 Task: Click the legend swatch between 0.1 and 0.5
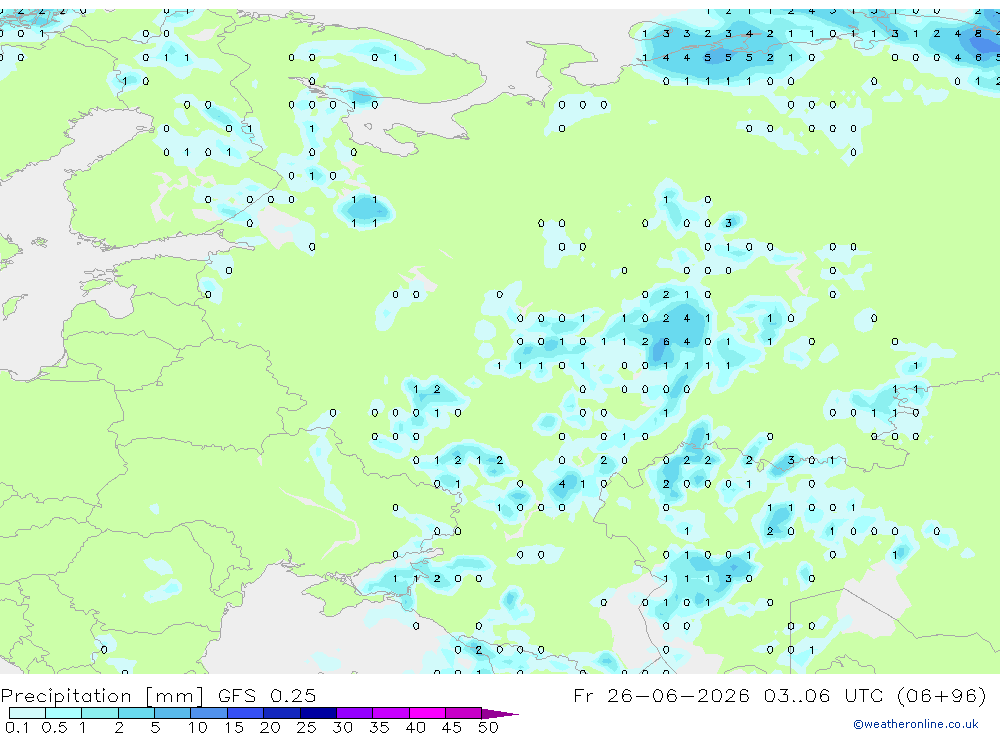point(27,713)
